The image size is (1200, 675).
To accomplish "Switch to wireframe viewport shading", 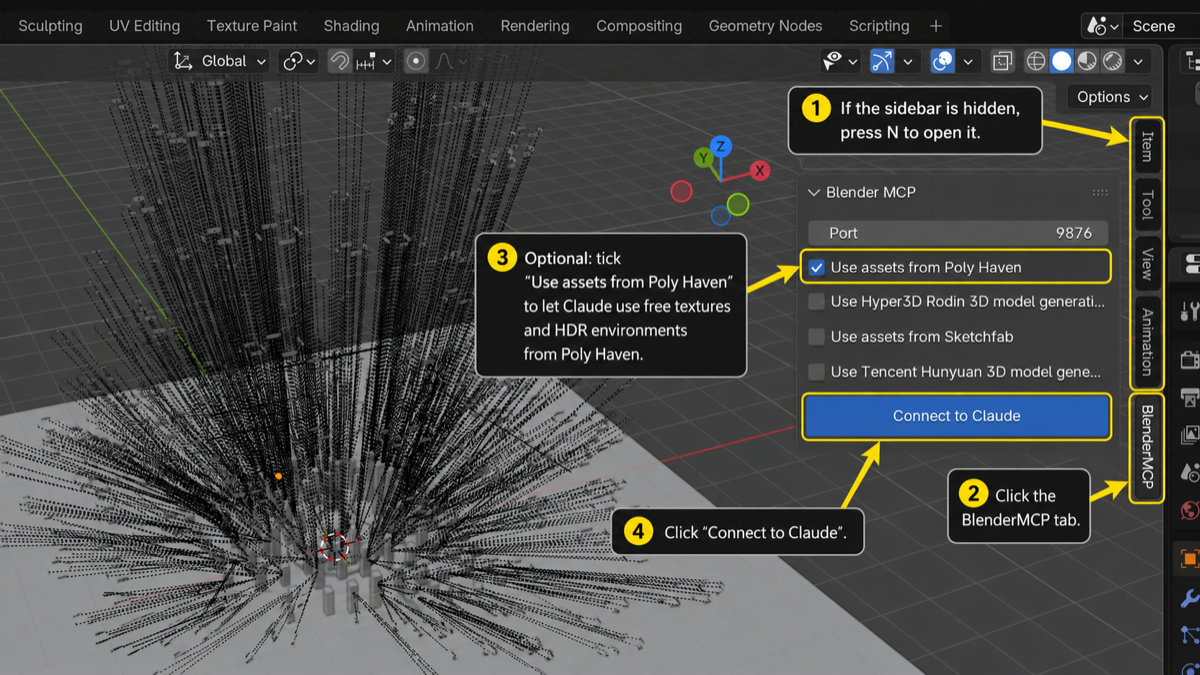I will click(x=1036, y=61).
